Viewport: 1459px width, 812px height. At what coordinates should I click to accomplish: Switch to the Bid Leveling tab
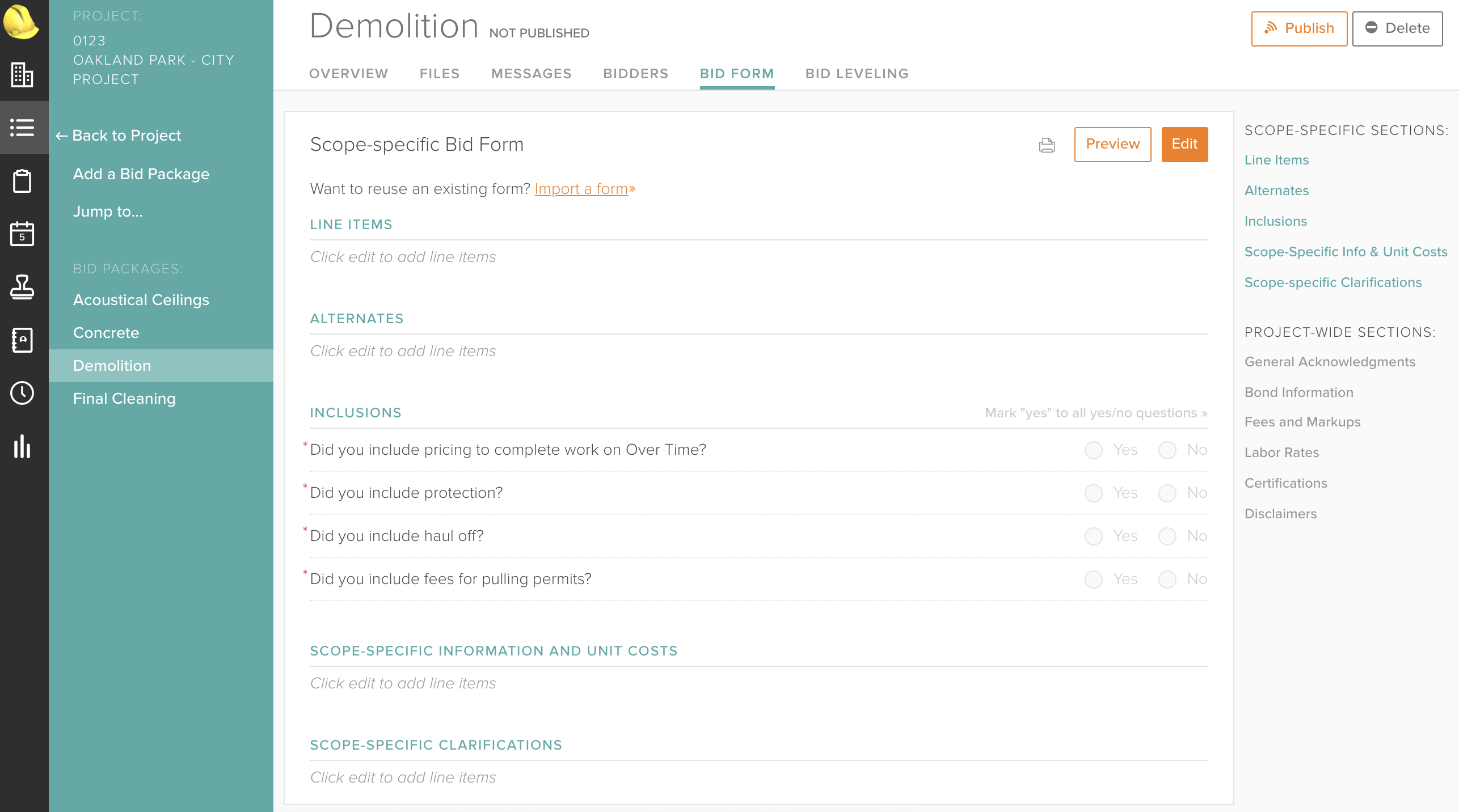point(856,73)
